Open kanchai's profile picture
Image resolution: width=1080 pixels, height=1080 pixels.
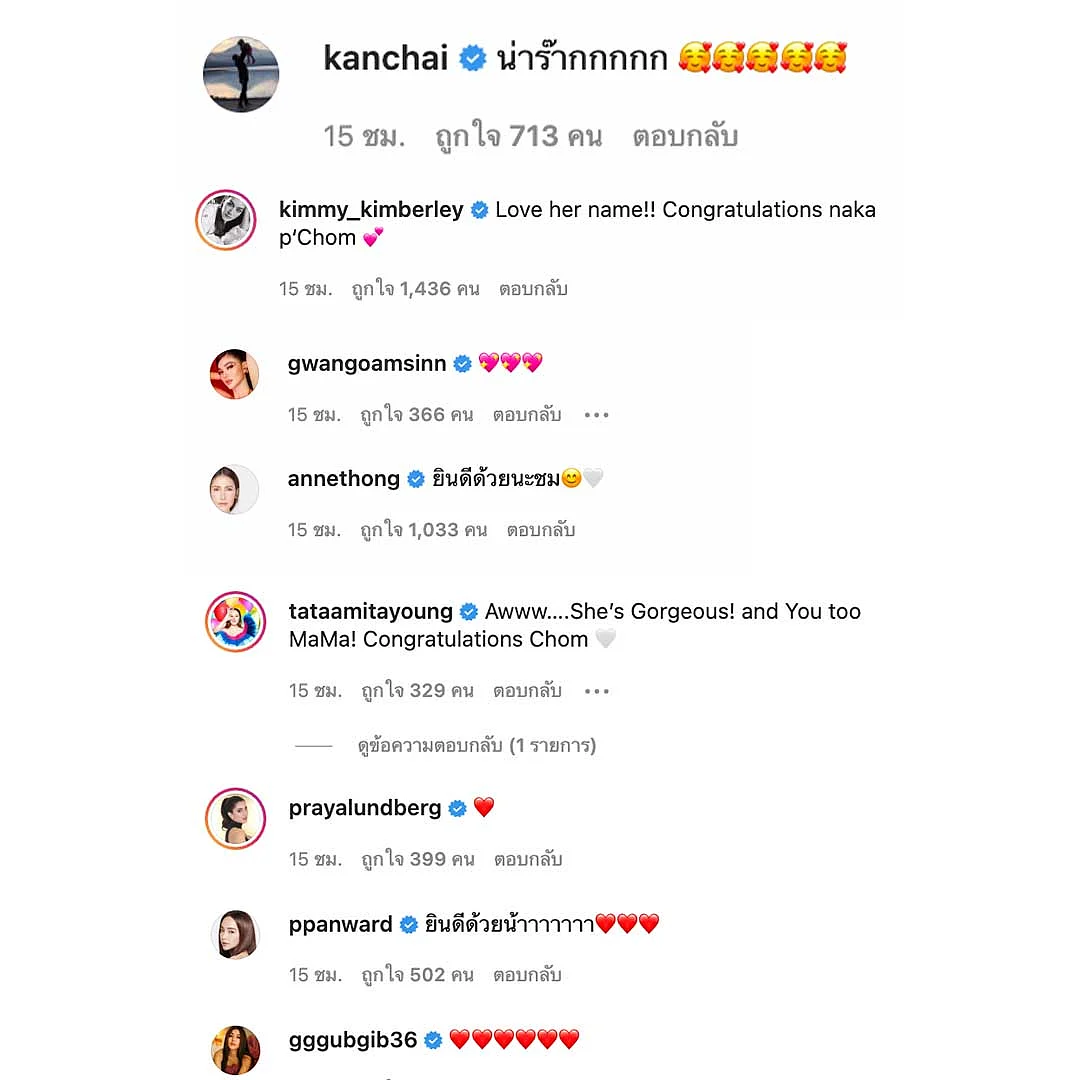pyautogui.click(x=240, y=74)
